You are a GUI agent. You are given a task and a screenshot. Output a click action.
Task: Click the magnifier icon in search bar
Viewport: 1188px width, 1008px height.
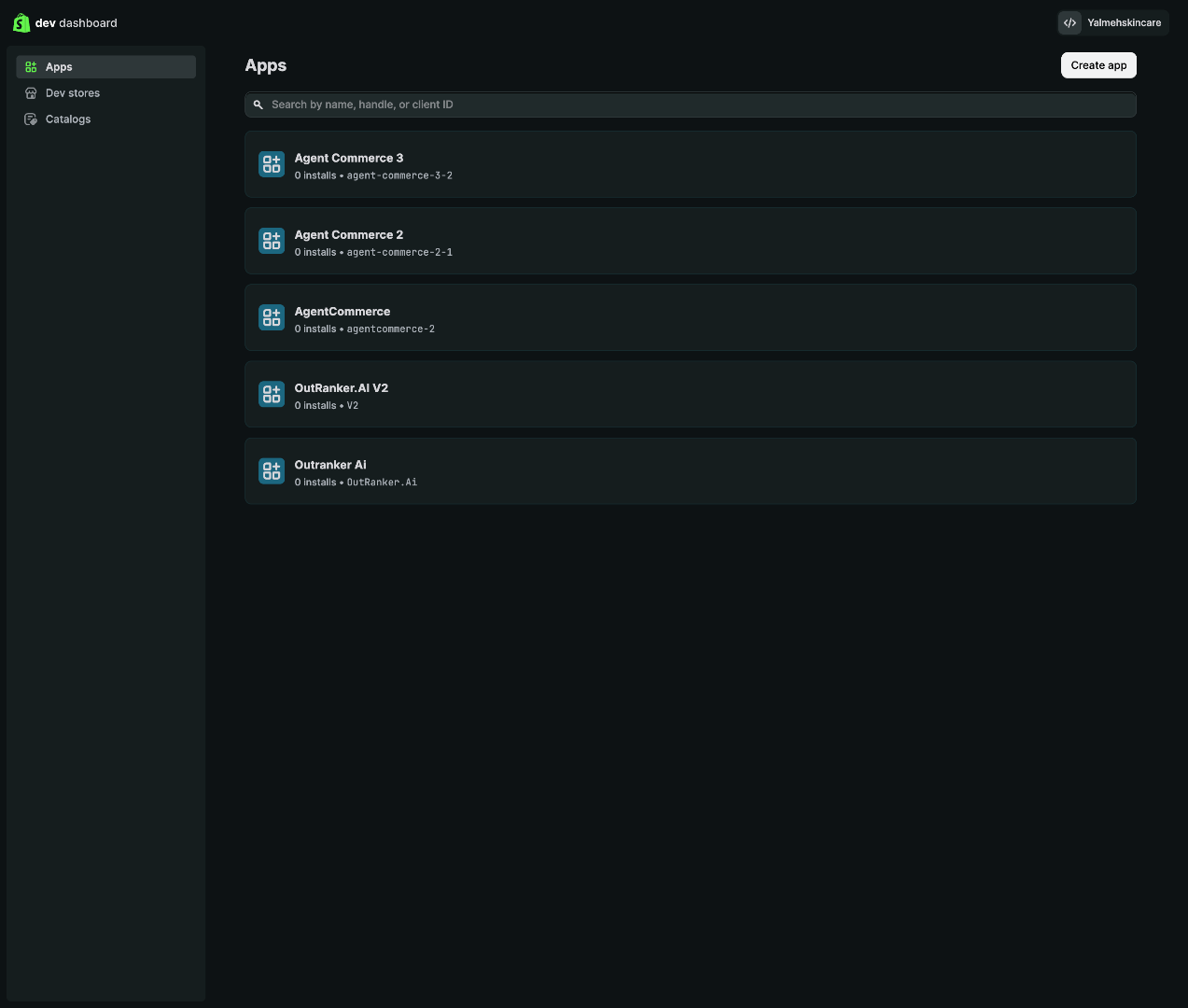pos(259,105)
